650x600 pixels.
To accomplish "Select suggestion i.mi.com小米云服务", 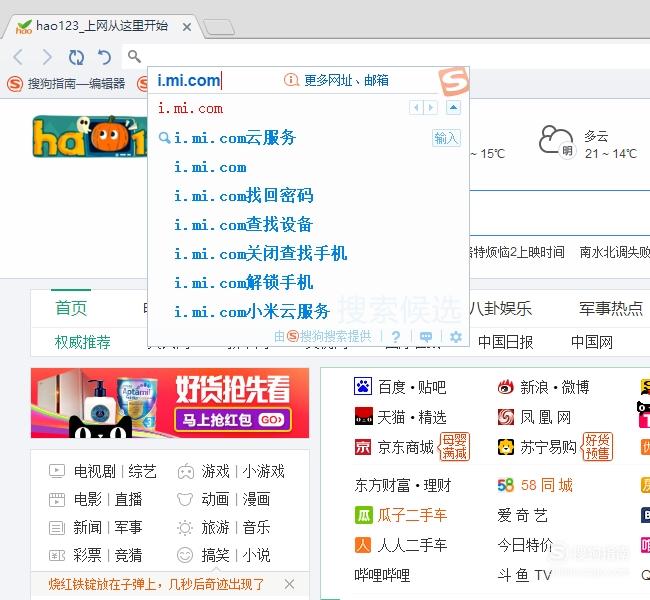I will pos(252,311).
